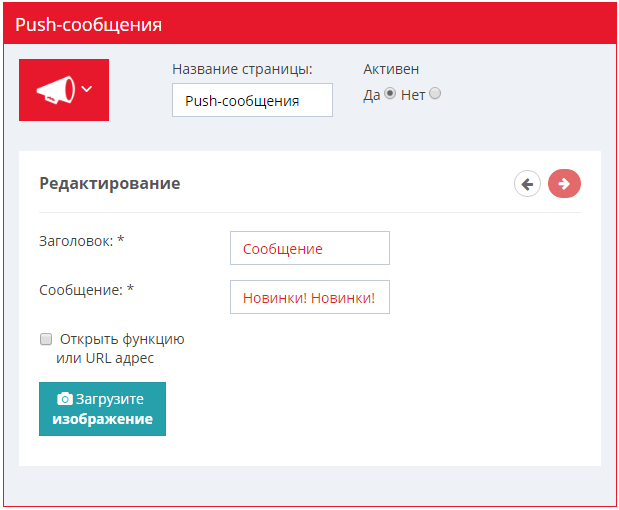Enable 'Открыть функцию или URL адрес' checkbox
Image resolution: width=619 pixels, height=510 pixels.
[x=46, y=339]
